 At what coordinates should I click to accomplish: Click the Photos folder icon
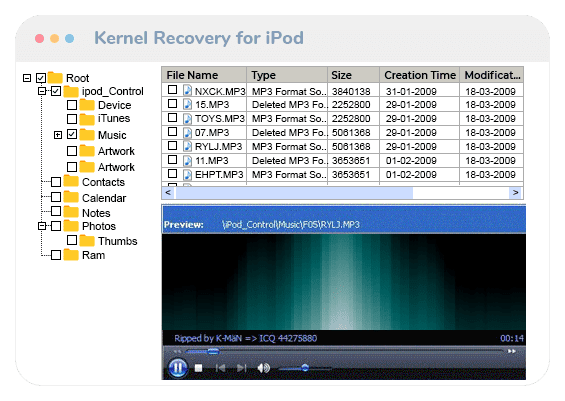click(71, 226)
